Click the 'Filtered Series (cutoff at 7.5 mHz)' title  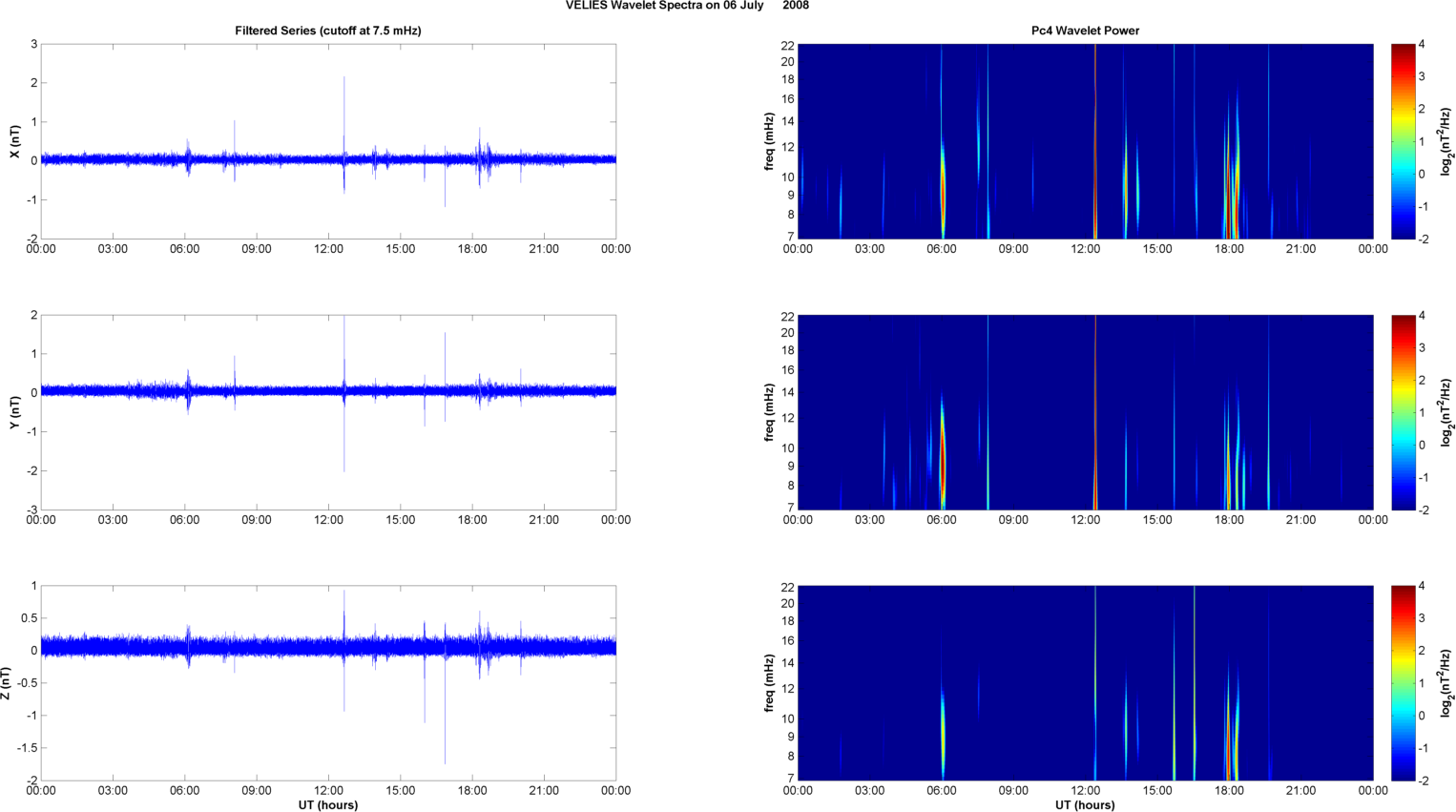click(327, 31)
